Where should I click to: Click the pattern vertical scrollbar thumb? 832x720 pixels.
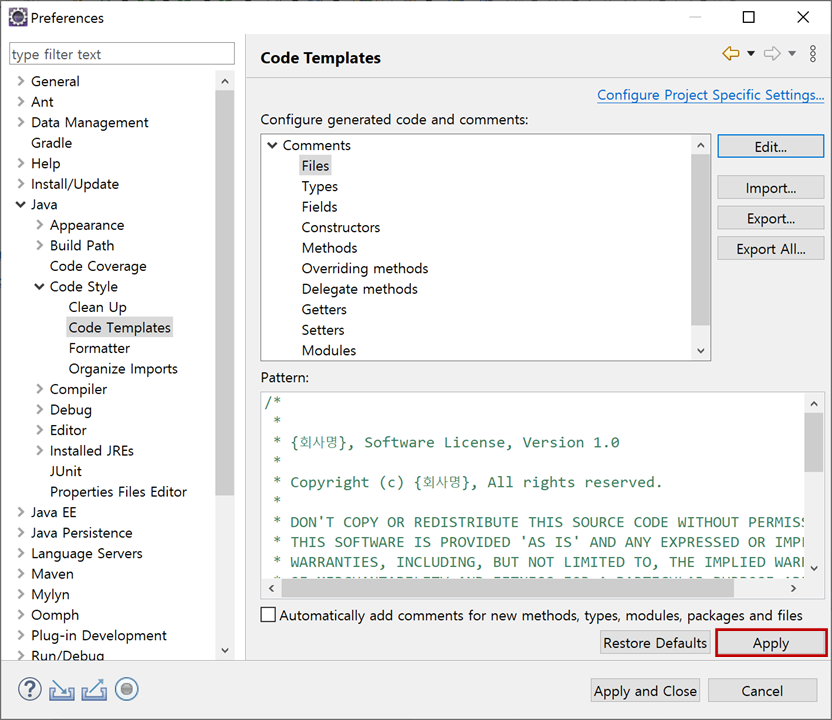coord(813,442)
